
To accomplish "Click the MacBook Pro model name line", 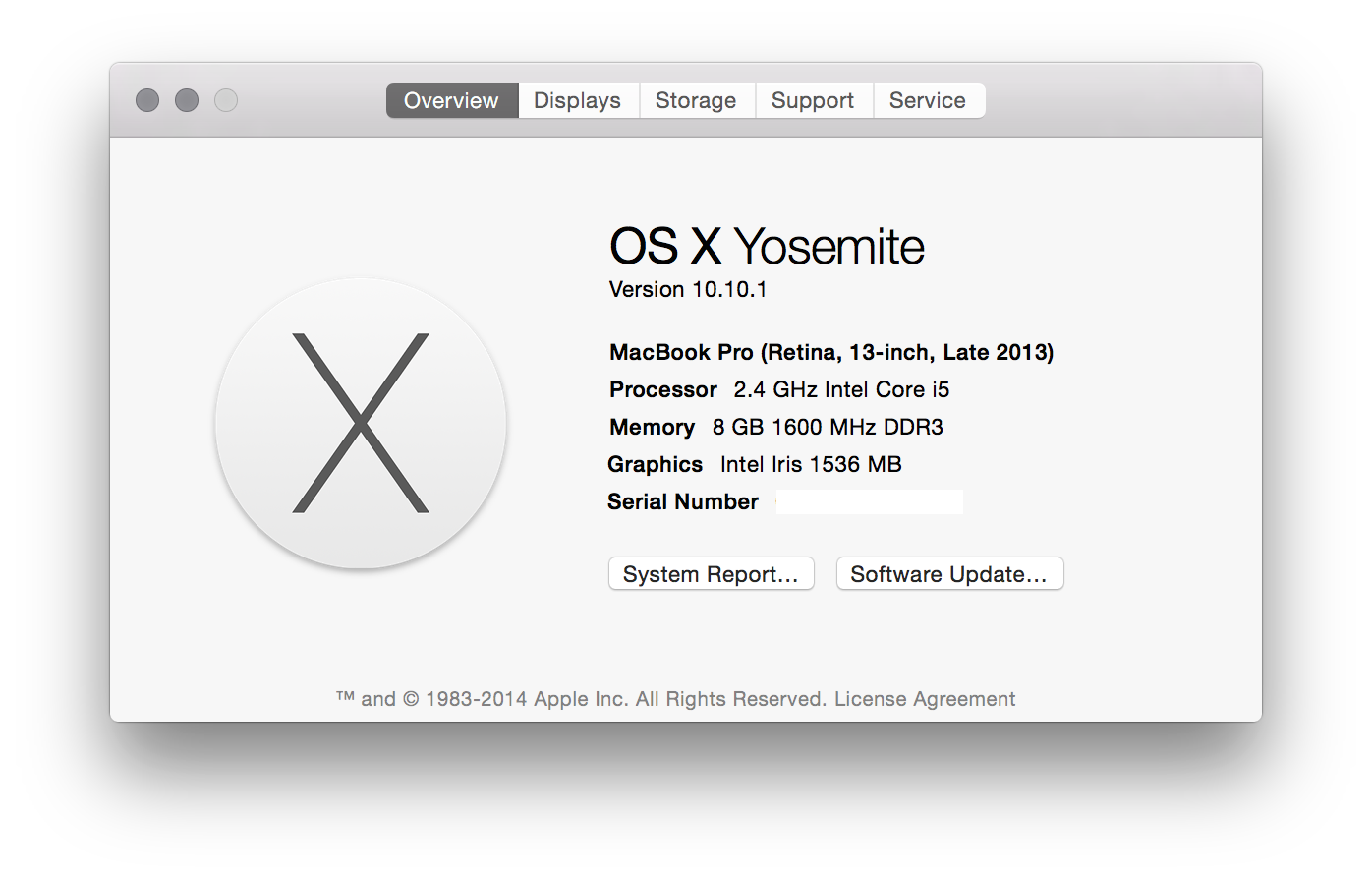I will (831, 352).
